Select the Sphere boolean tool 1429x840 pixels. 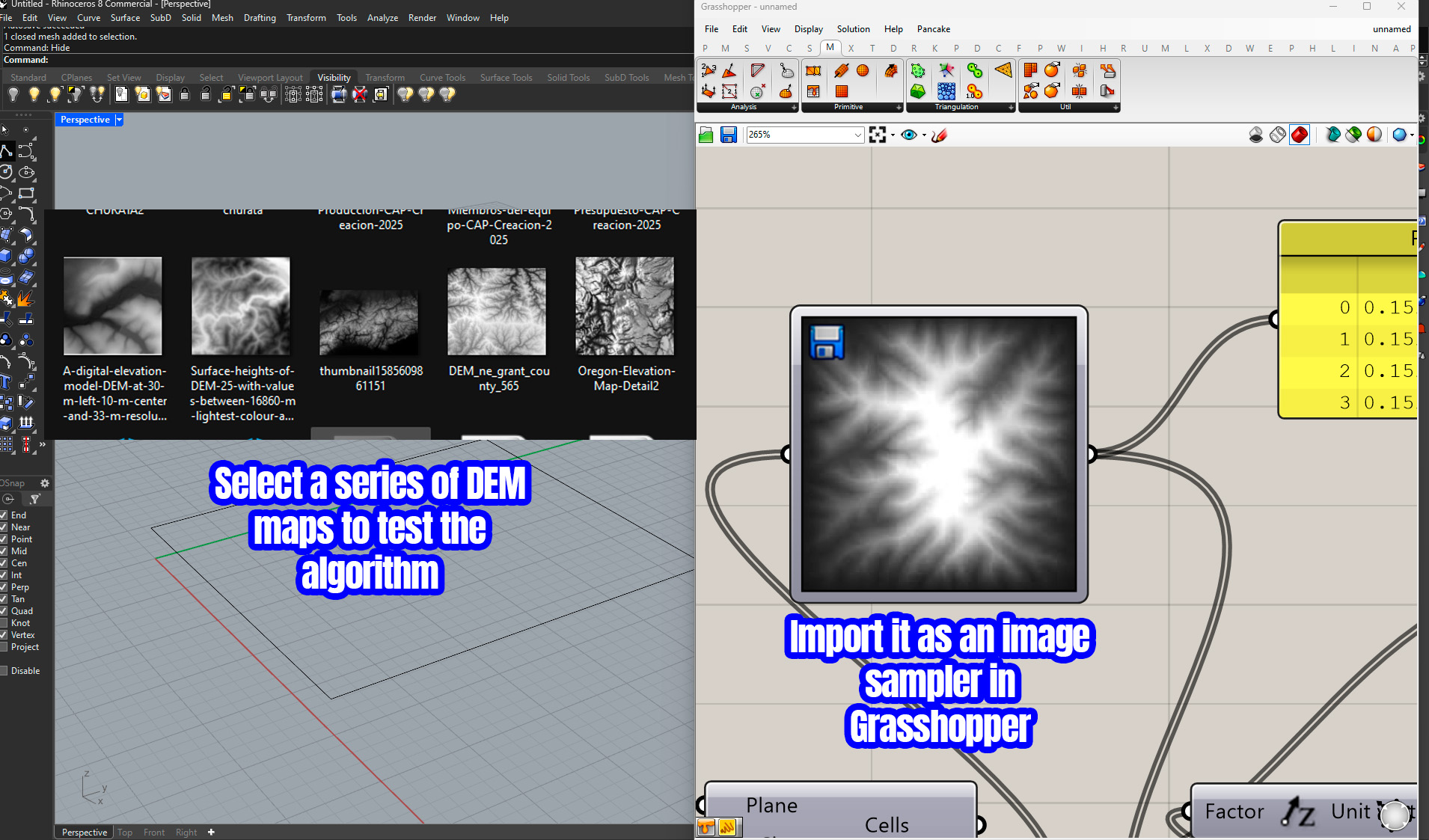click(26, 256)
